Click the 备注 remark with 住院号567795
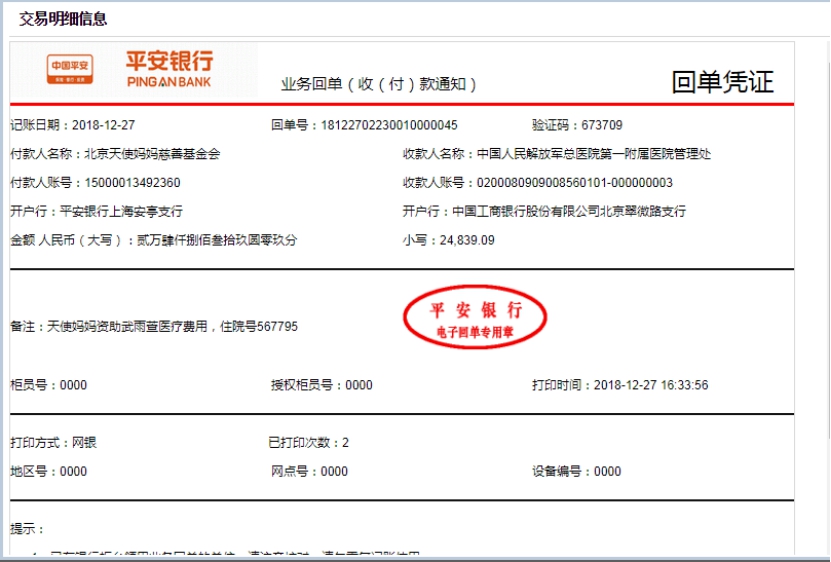 pos(154,327)
